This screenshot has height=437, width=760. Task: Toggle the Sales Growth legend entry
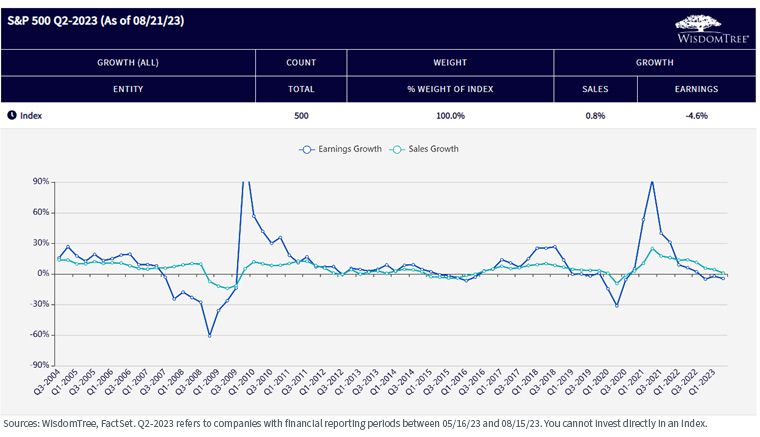pos(425,149)
